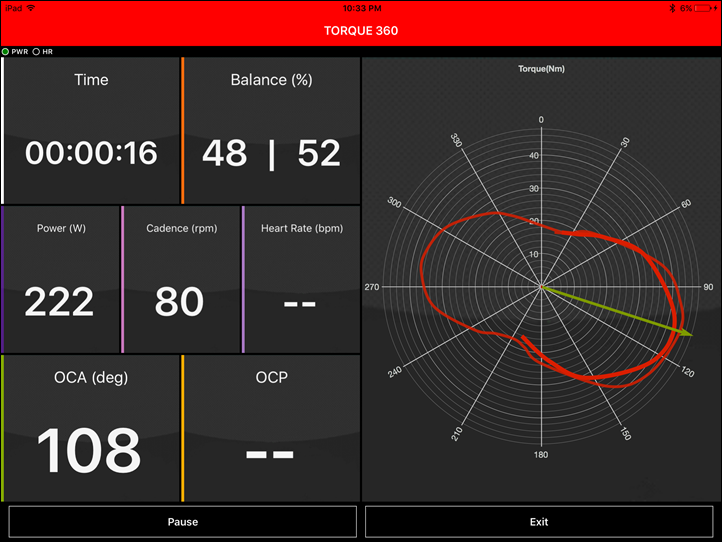Viewport: 722px width, 542px height.
Task: Select the Power (W) tile showing 222
Action: pos(60,280)
